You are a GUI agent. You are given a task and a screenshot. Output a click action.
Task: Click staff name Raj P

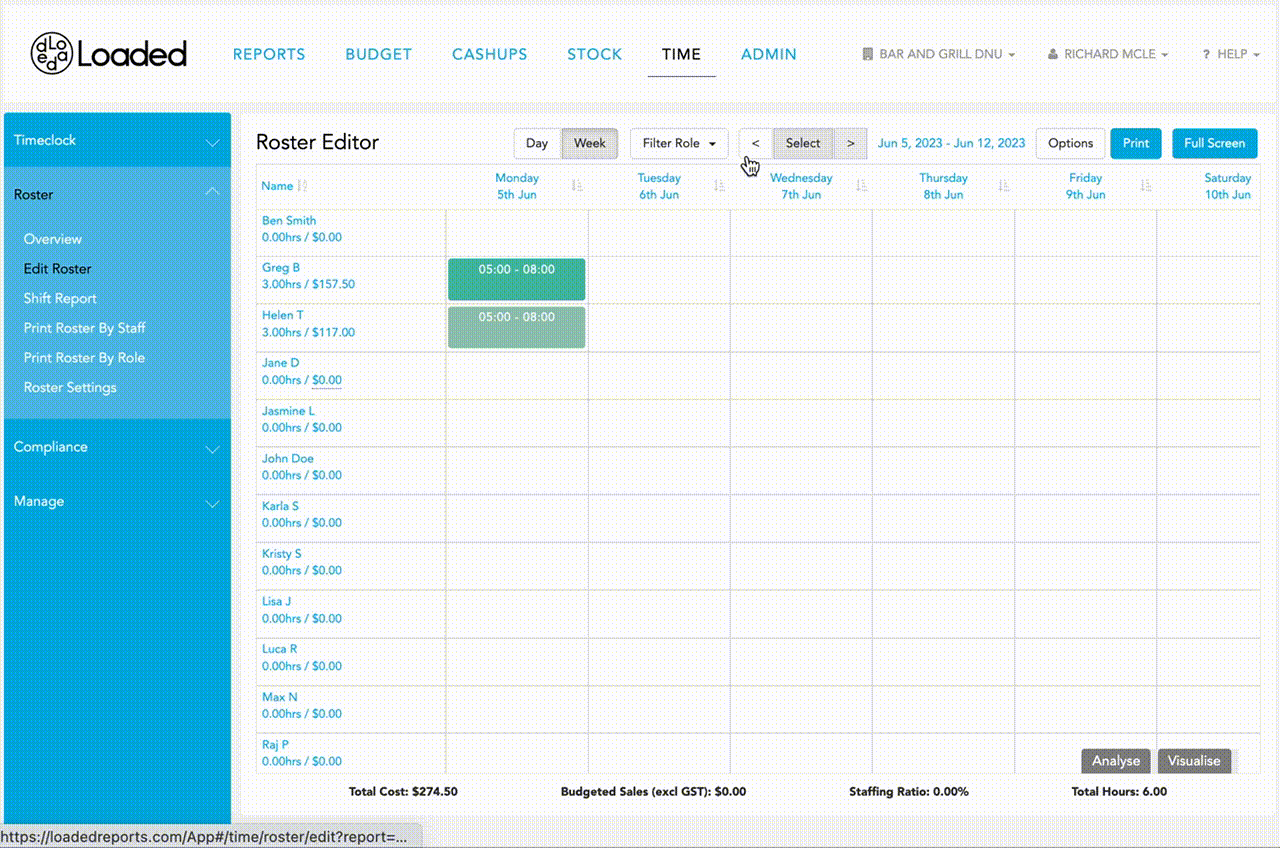276,745
